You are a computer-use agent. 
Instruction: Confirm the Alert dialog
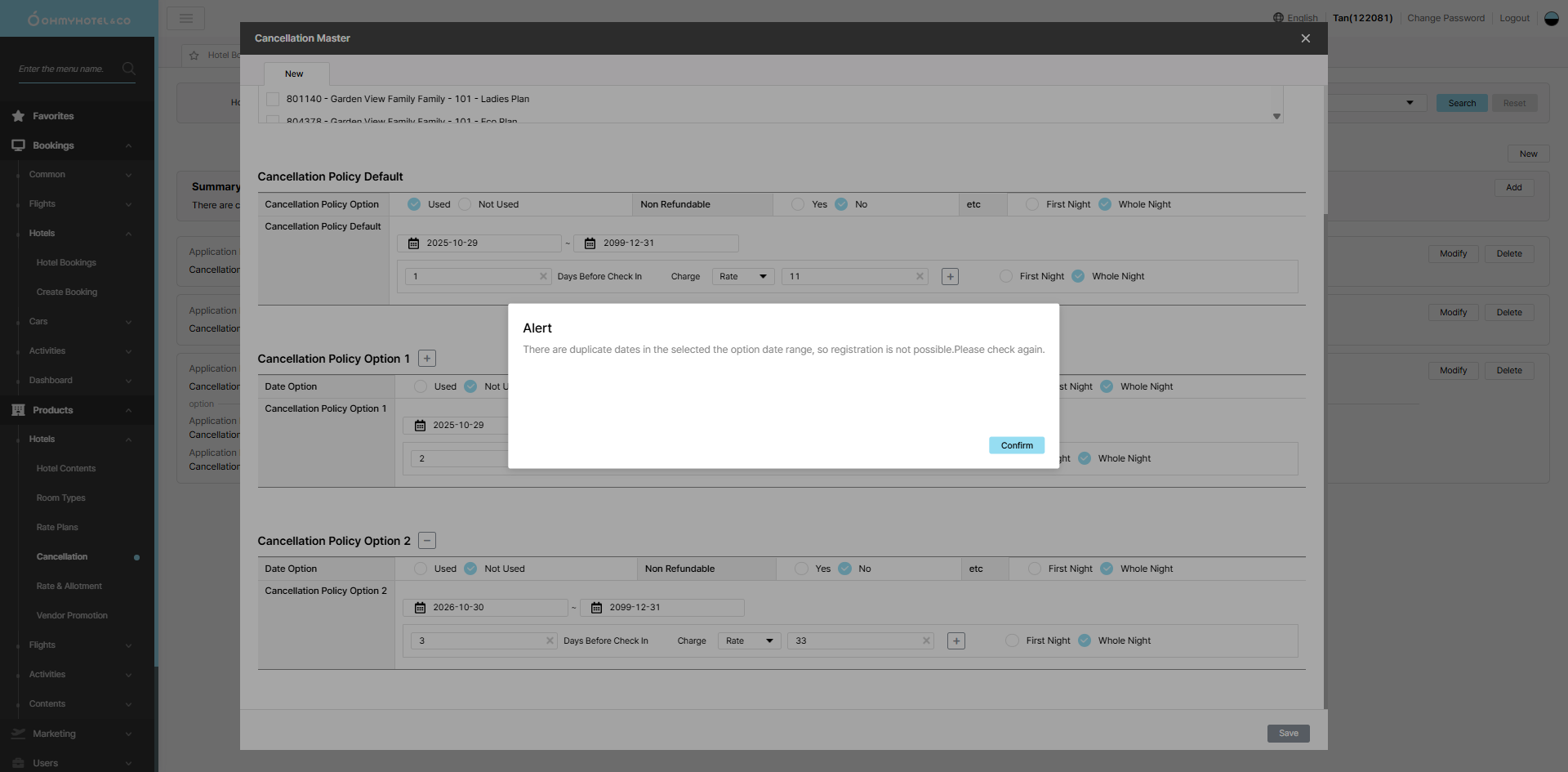point(1017,445)
